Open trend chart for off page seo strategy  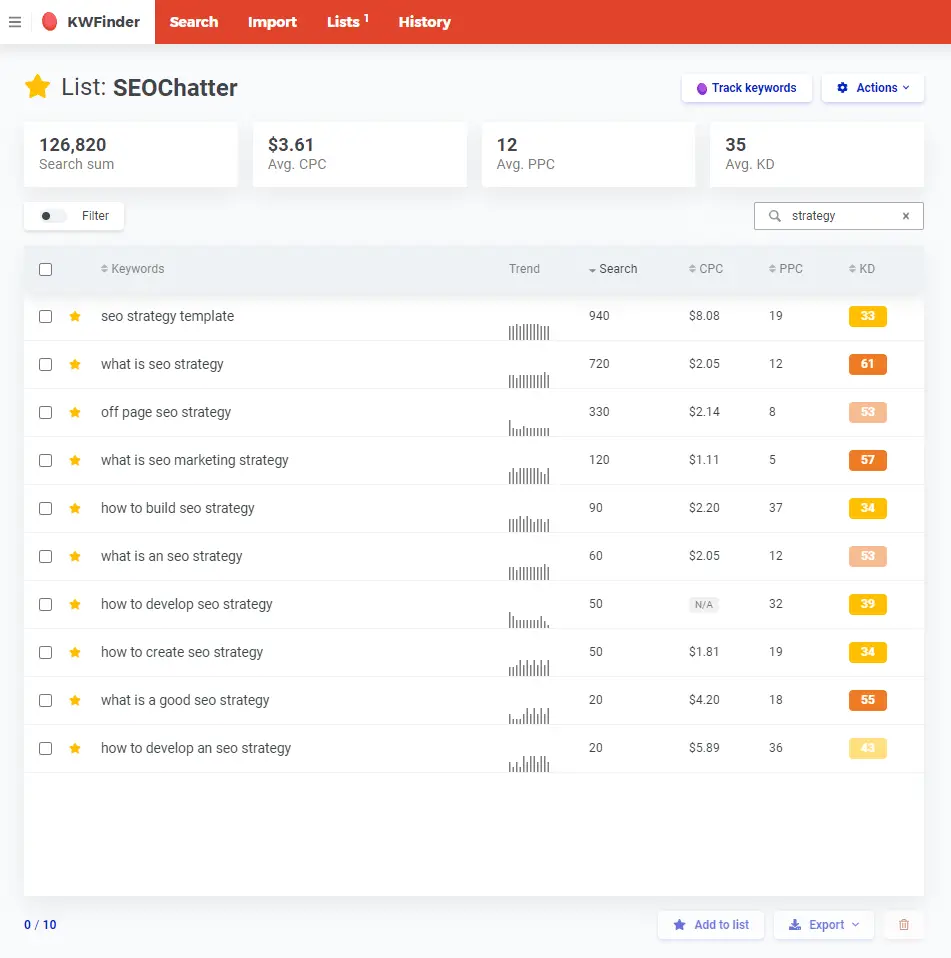point(529,428)
